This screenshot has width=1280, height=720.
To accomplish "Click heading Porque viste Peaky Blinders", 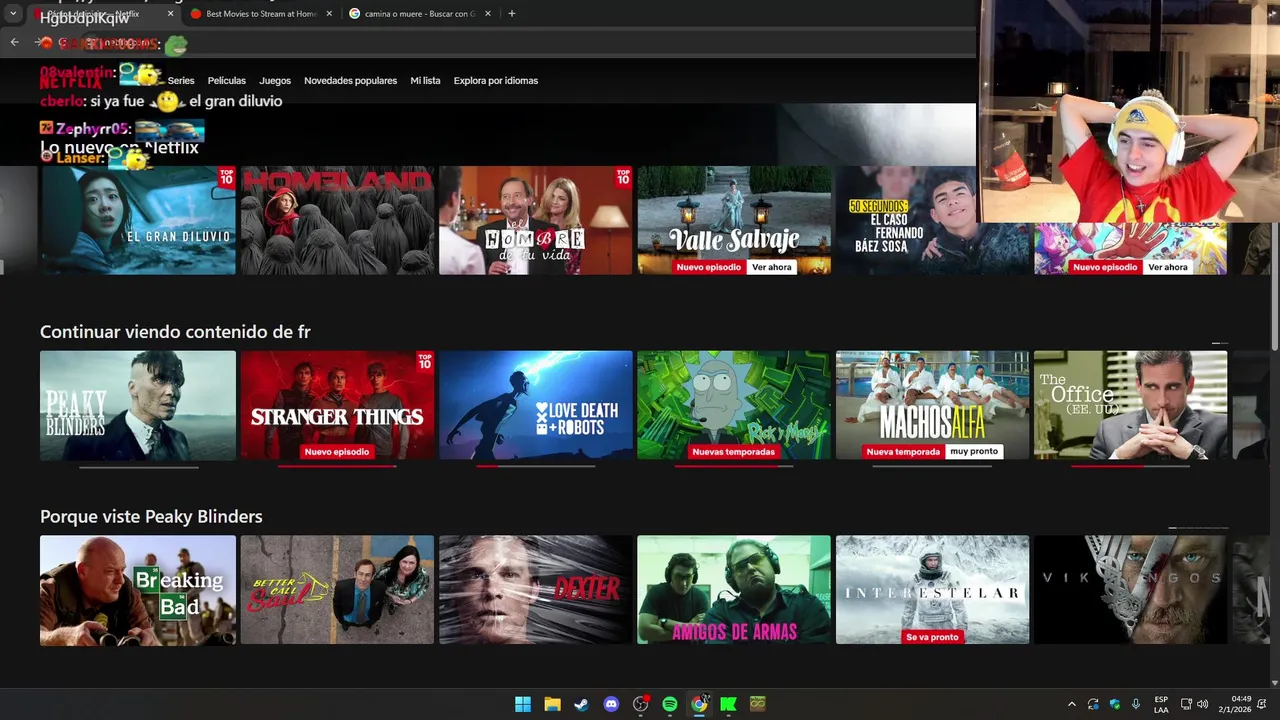I will [x=151, y=517].
